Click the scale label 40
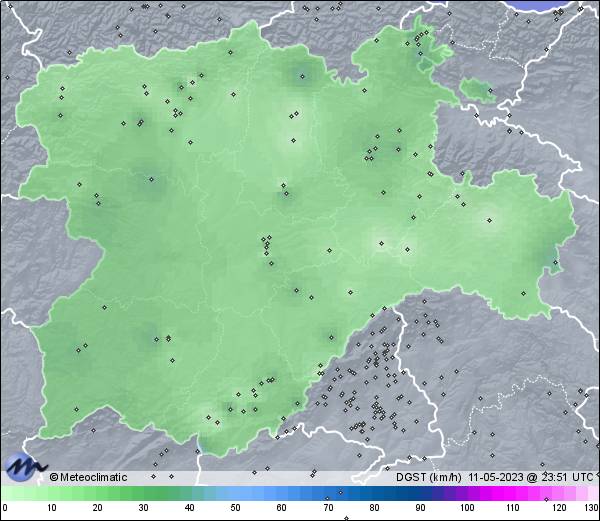 pos(189,508)
